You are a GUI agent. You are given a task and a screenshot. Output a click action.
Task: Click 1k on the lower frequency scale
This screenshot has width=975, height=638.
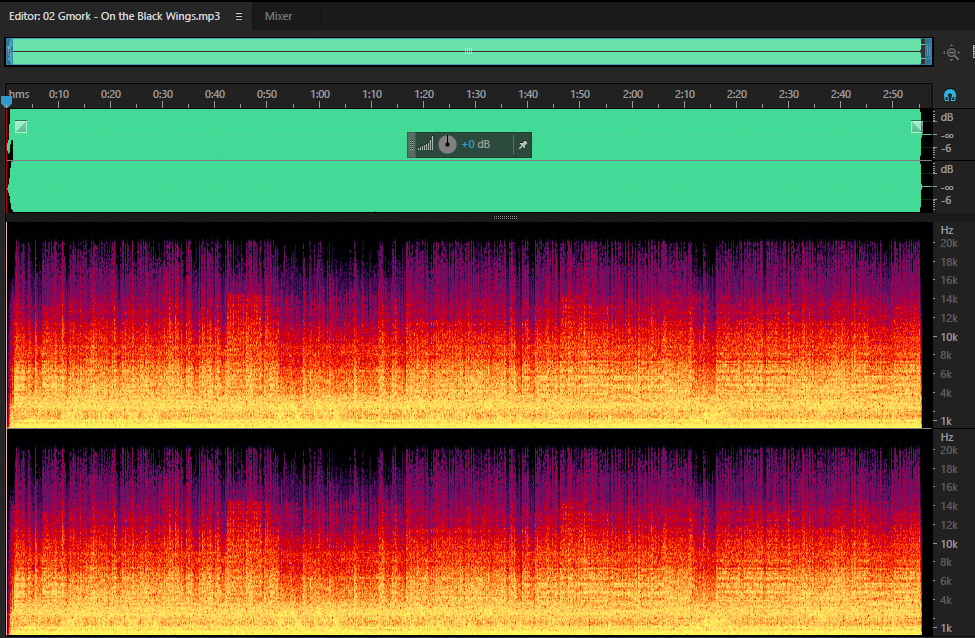[946, 628]
